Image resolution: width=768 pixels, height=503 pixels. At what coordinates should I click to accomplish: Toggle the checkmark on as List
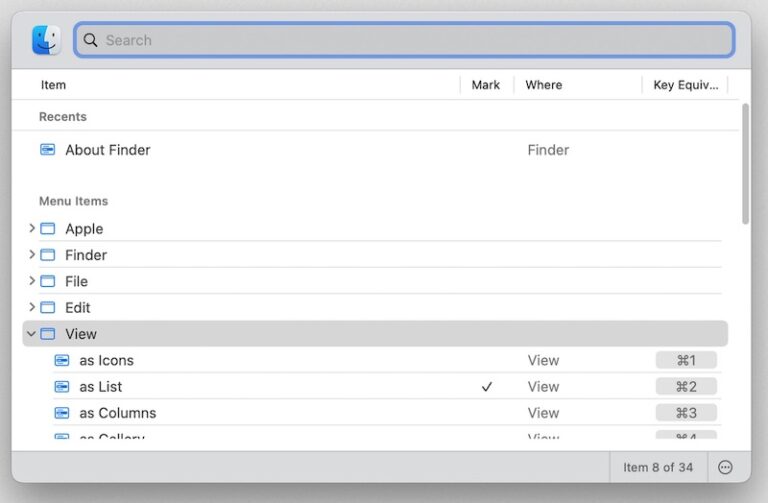pyautogui.click(x=487, y=387)
